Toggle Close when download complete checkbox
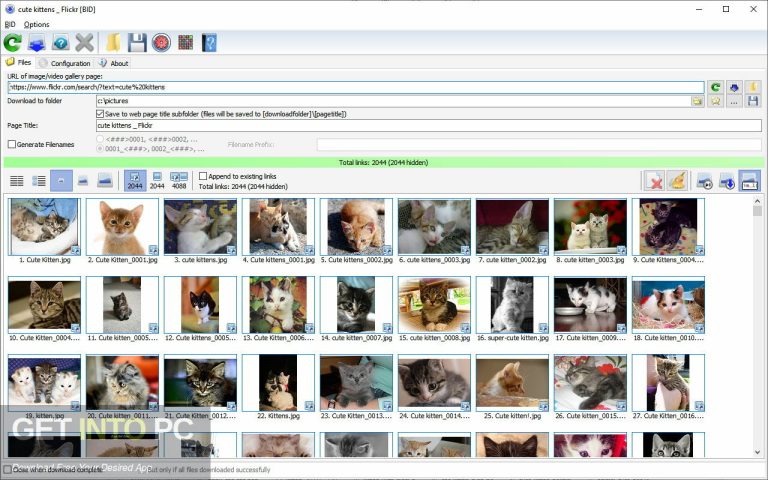The height and width of the screenshot is (480, 768). [8, 469]
